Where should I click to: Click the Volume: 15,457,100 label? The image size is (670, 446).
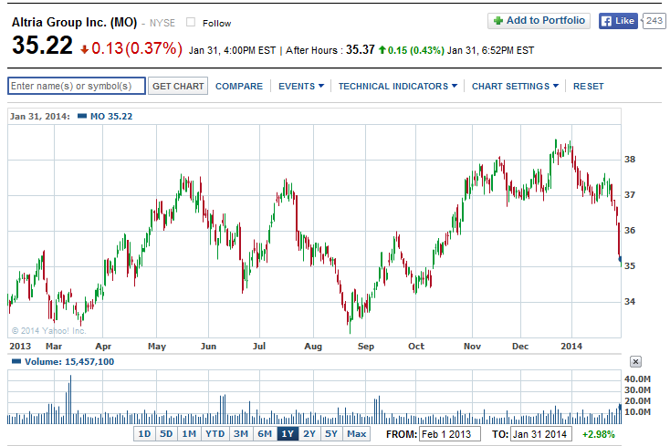click(x=69, y=362)
